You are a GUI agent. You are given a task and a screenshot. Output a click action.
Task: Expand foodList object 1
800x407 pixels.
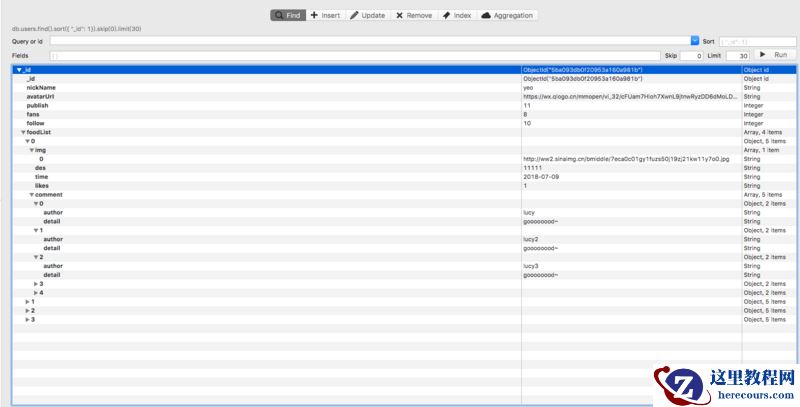28,301
